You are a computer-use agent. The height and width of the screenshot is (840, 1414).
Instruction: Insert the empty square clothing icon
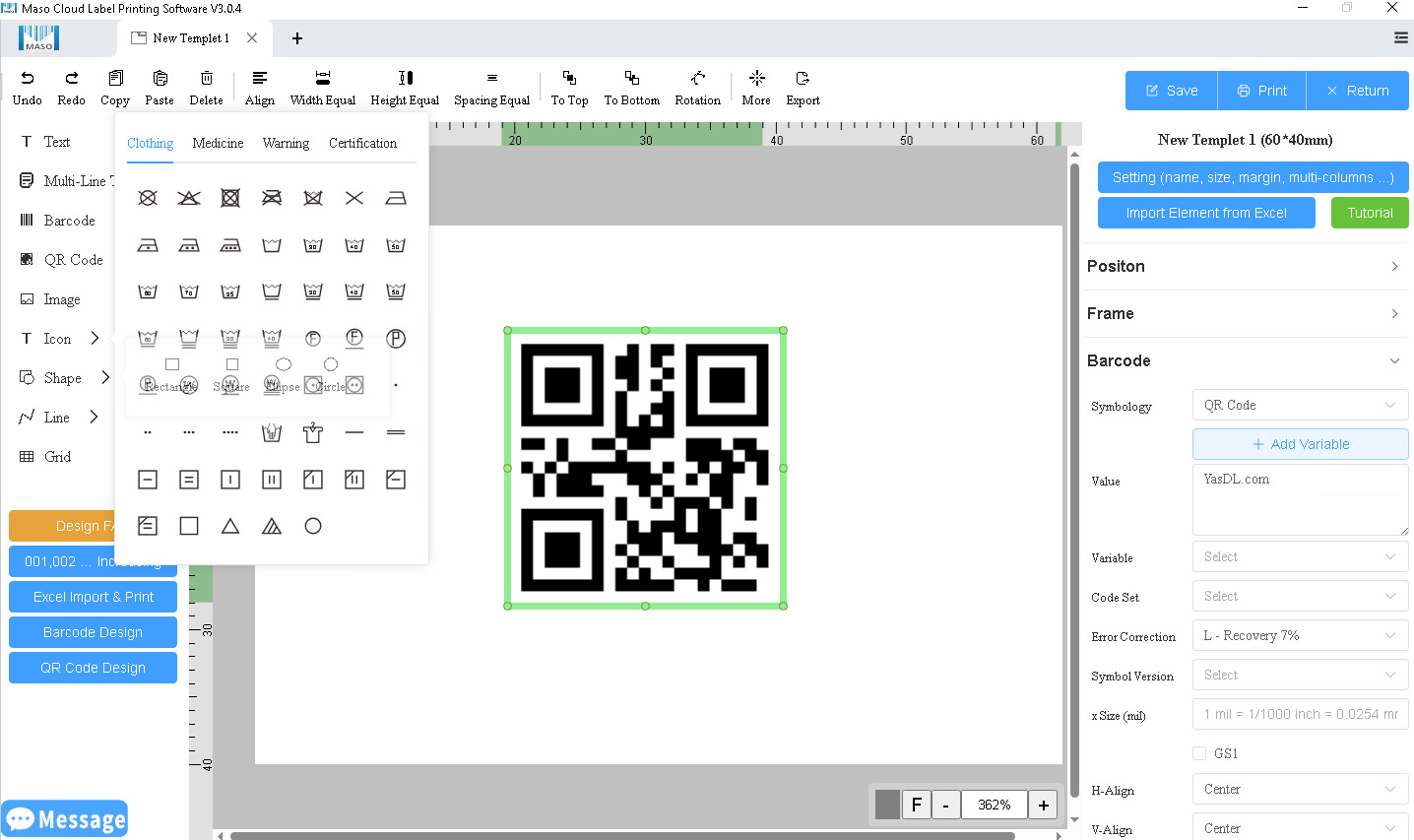click(x=189, y=526)
